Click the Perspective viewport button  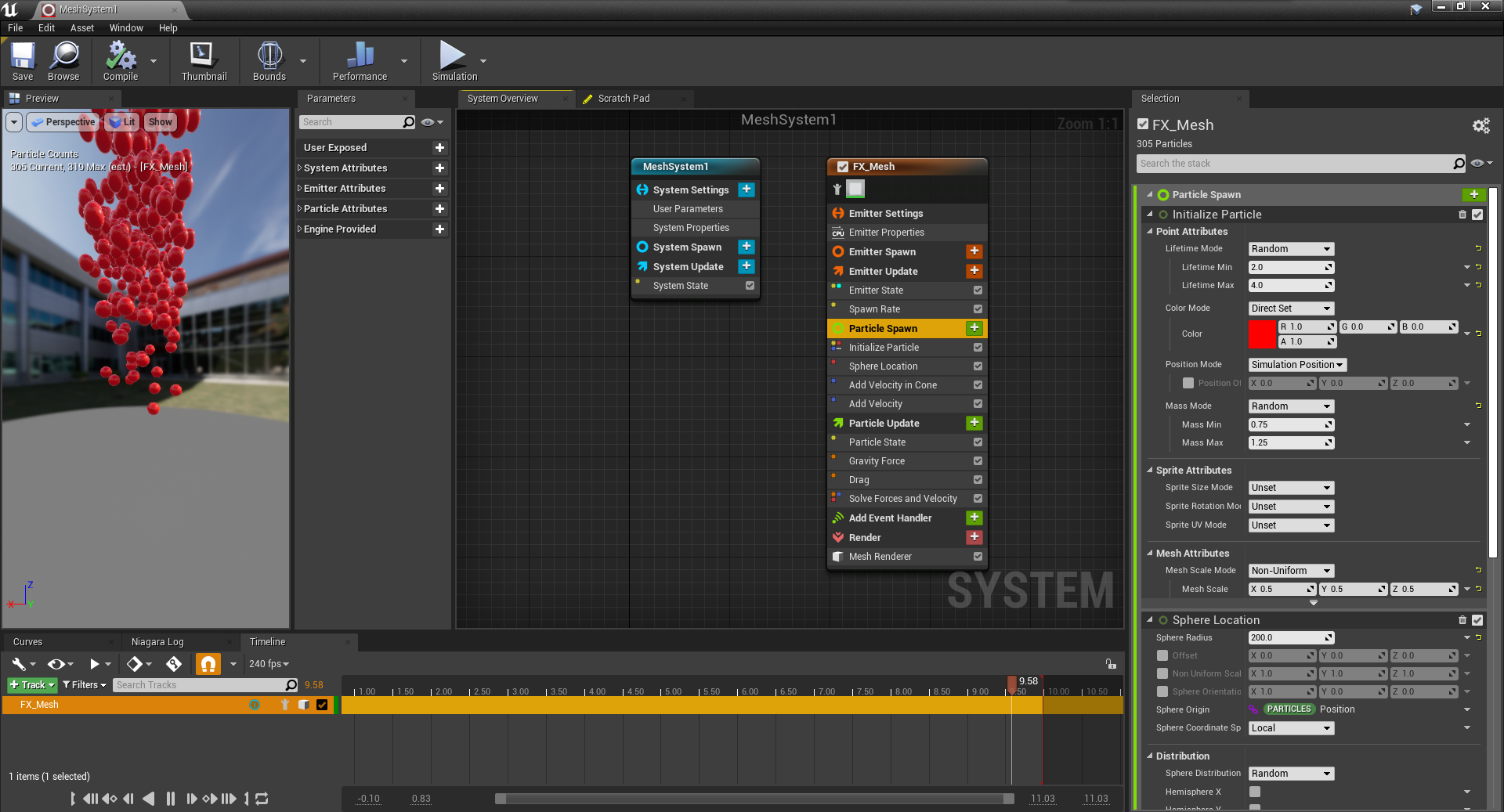[62, 122]
